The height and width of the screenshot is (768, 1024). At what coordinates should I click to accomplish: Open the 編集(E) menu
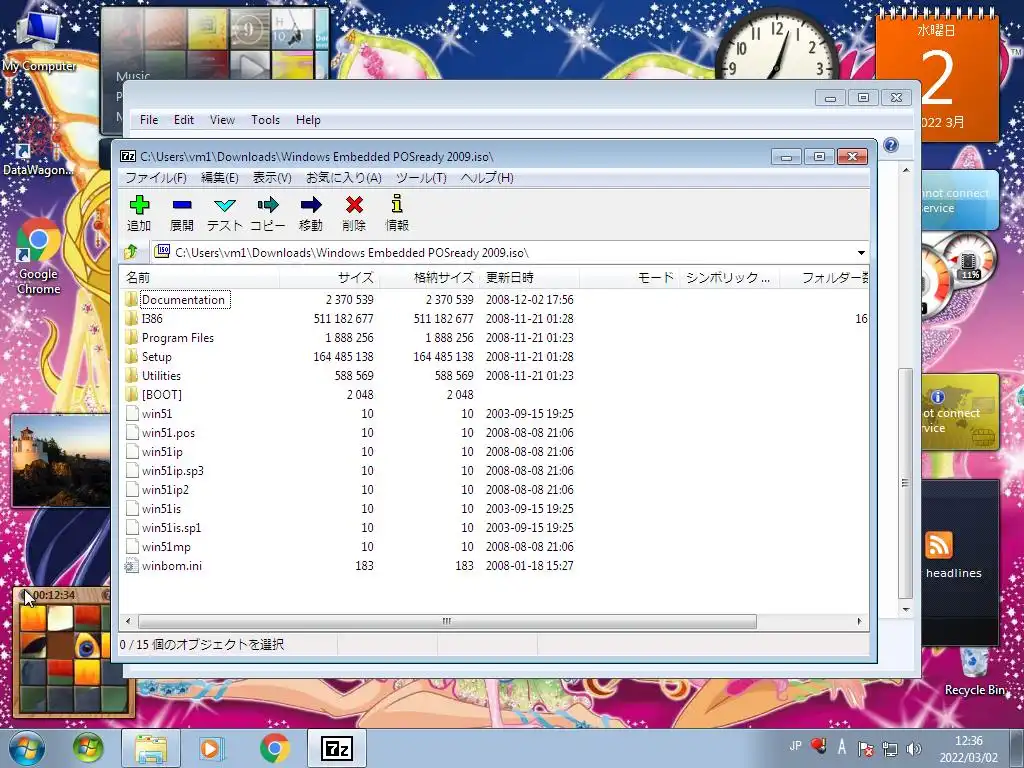219,178
